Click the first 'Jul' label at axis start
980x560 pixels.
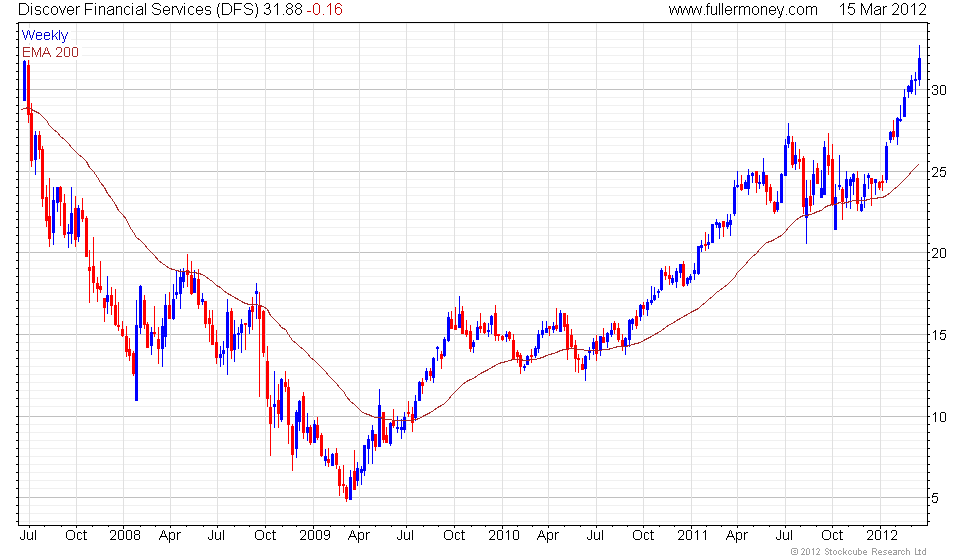coord(28,535)
